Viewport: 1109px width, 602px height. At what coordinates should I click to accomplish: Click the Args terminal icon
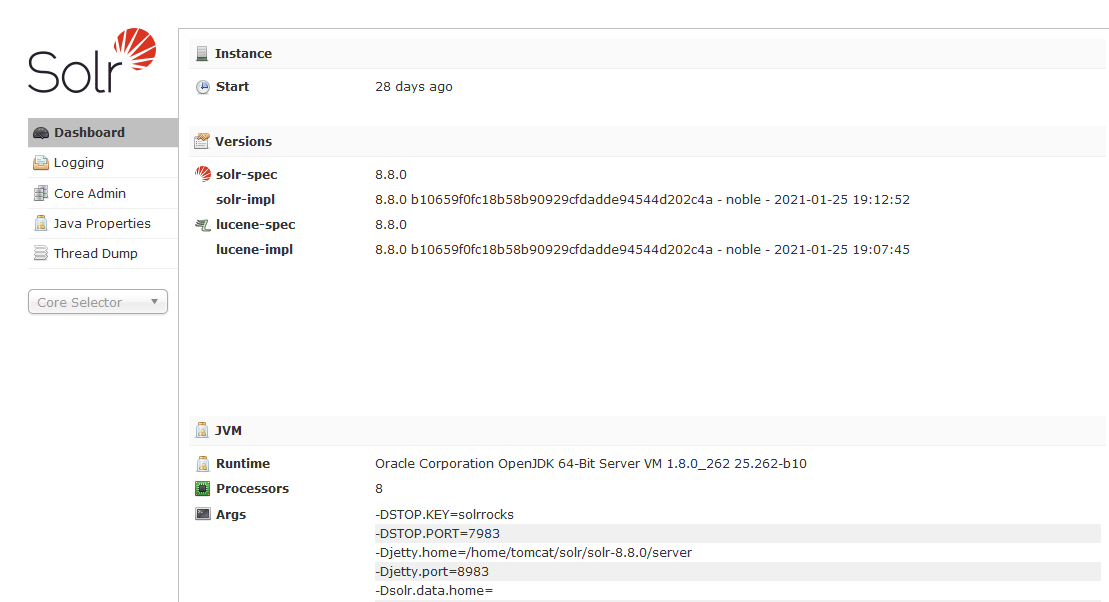tap(203, 514)
